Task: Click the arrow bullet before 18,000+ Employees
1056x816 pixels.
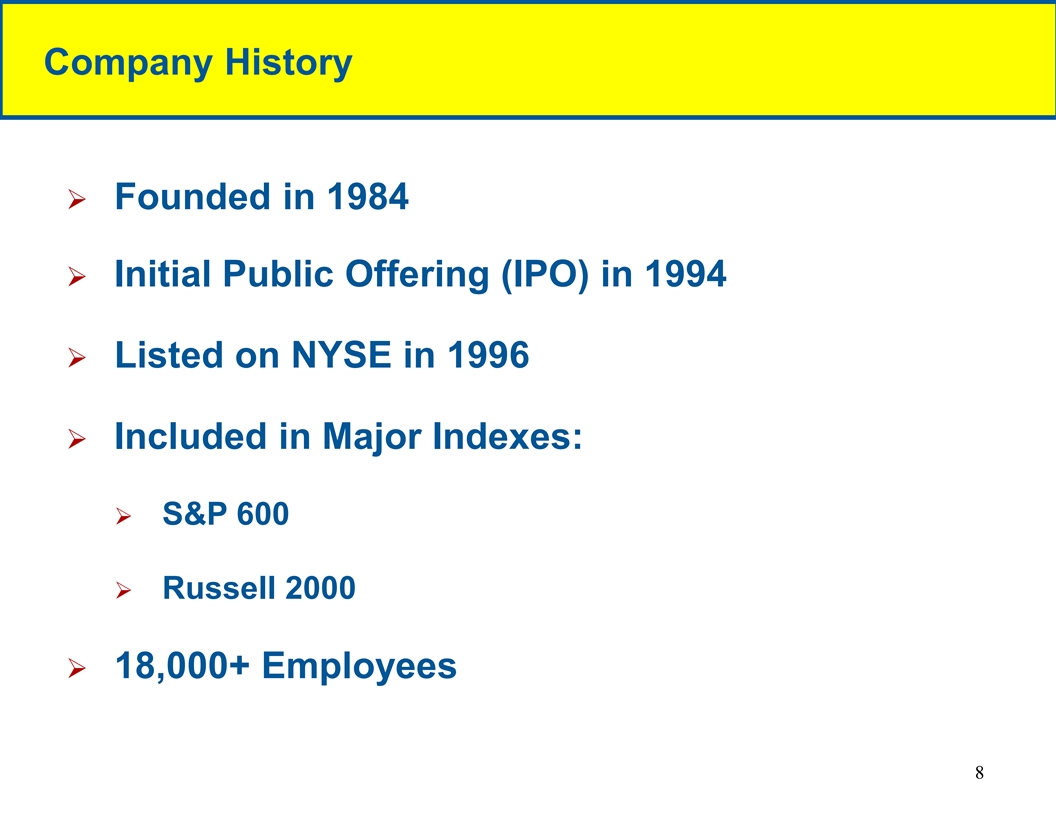Action: point(73,668)
